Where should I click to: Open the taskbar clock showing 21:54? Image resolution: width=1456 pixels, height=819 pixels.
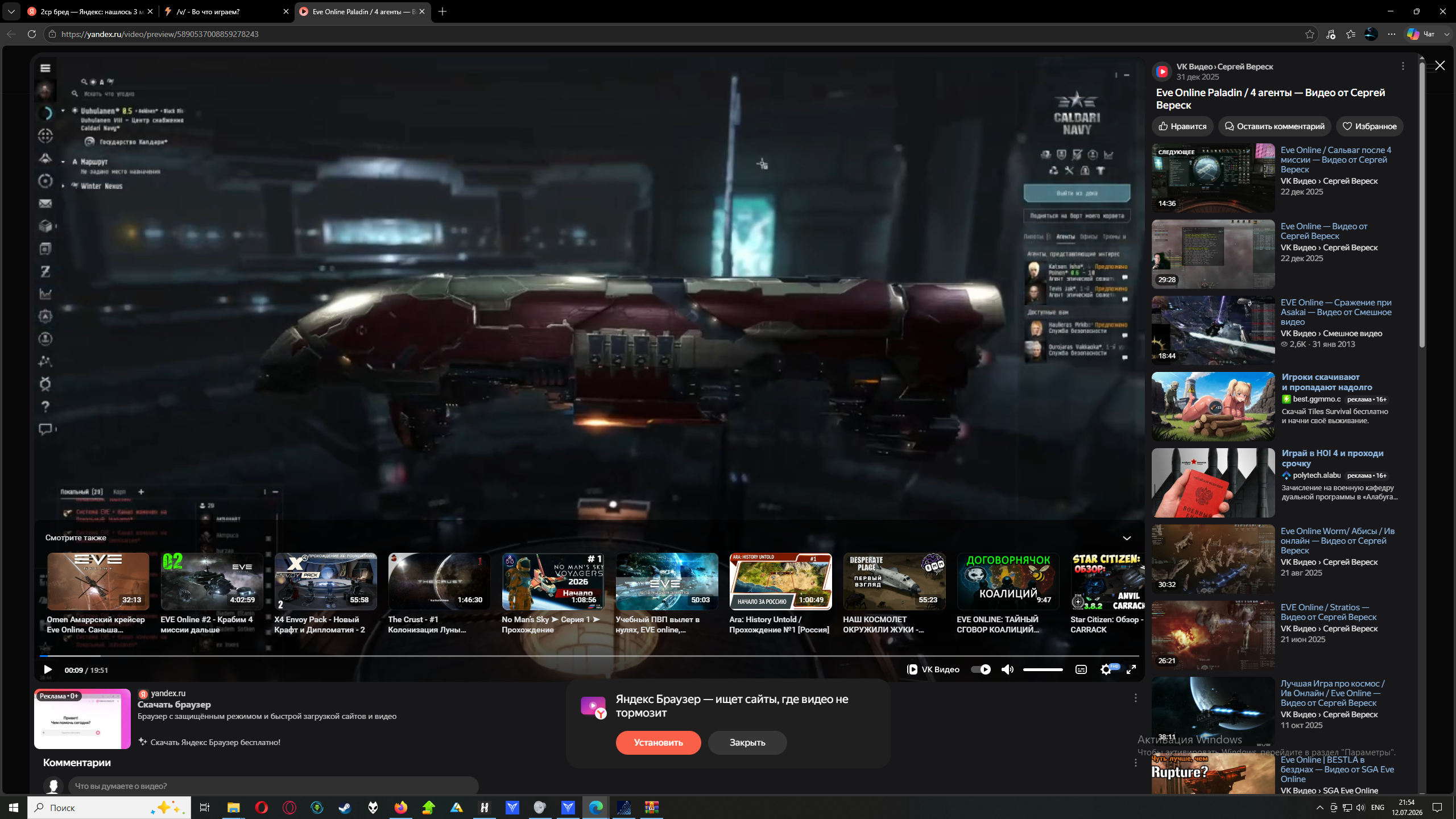point(1407,808)
